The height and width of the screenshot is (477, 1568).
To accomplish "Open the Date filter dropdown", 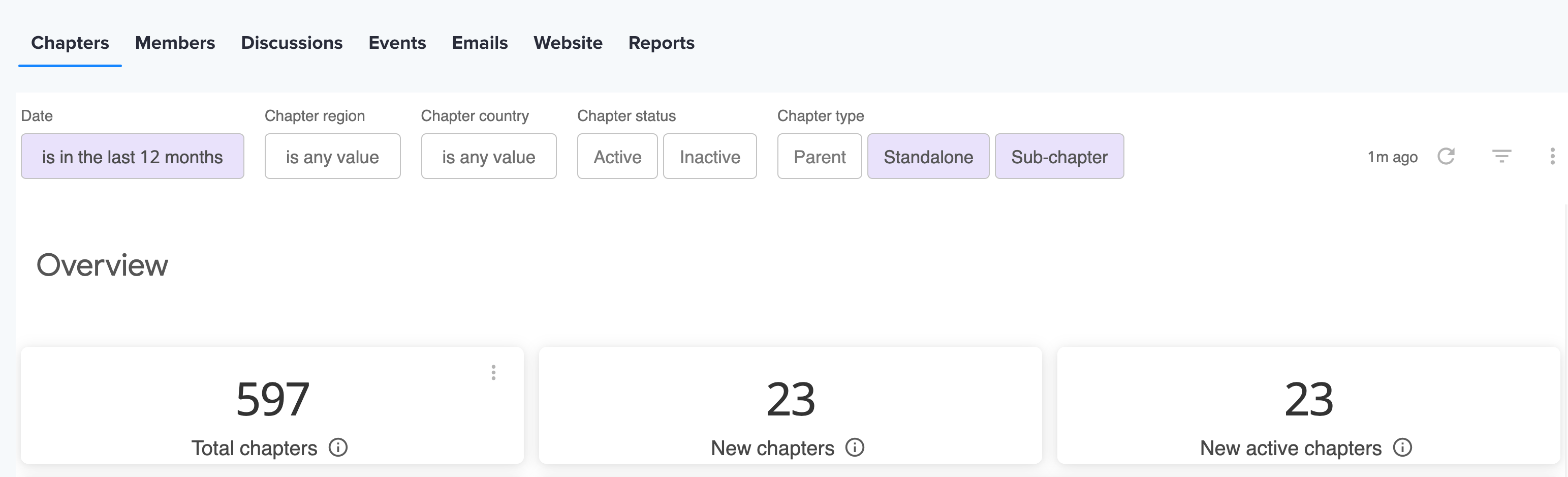I will tap(132, 157).
